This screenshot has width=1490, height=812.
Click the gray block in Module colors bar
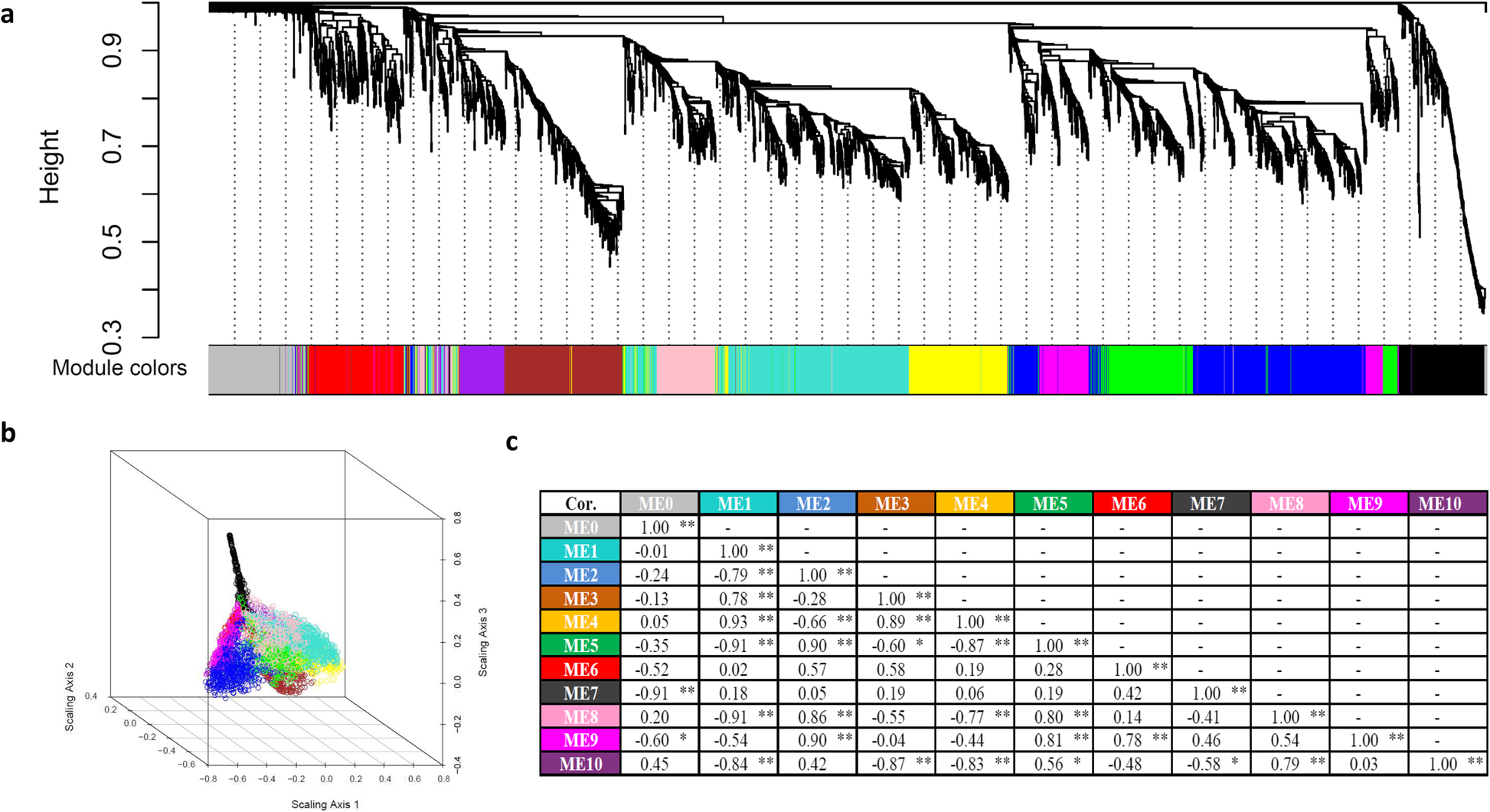pos(244,370)
